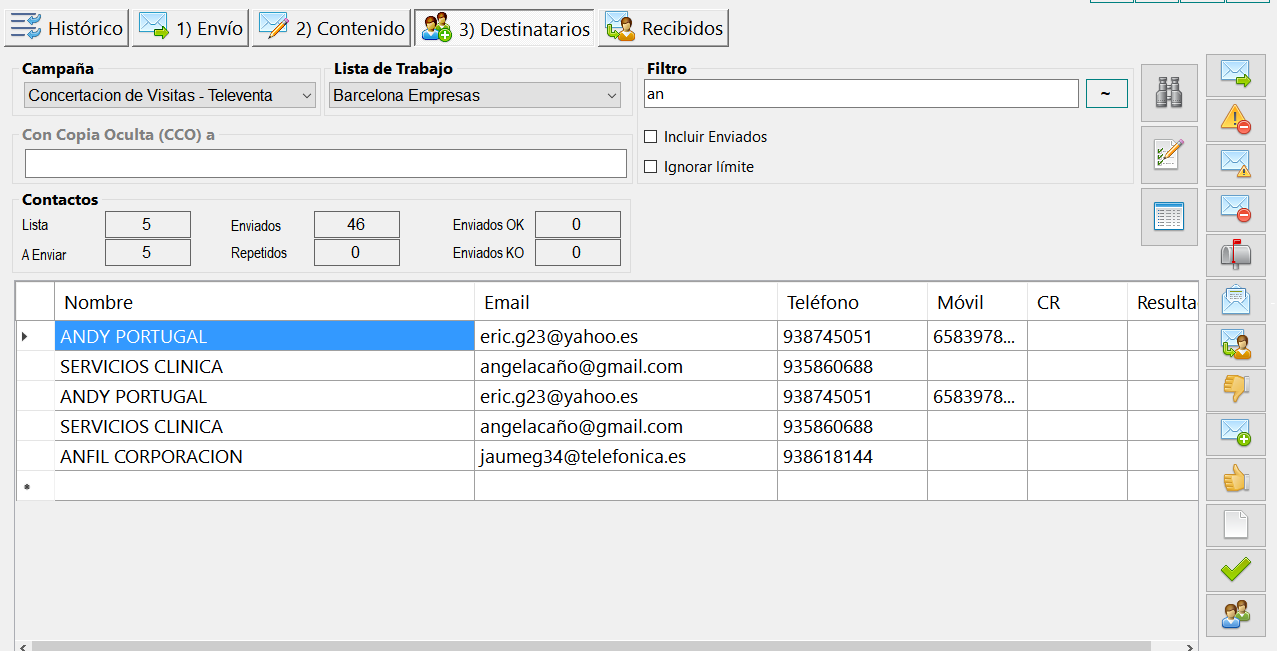Go to the 2) Contenido tab

(x=331, y=29)
